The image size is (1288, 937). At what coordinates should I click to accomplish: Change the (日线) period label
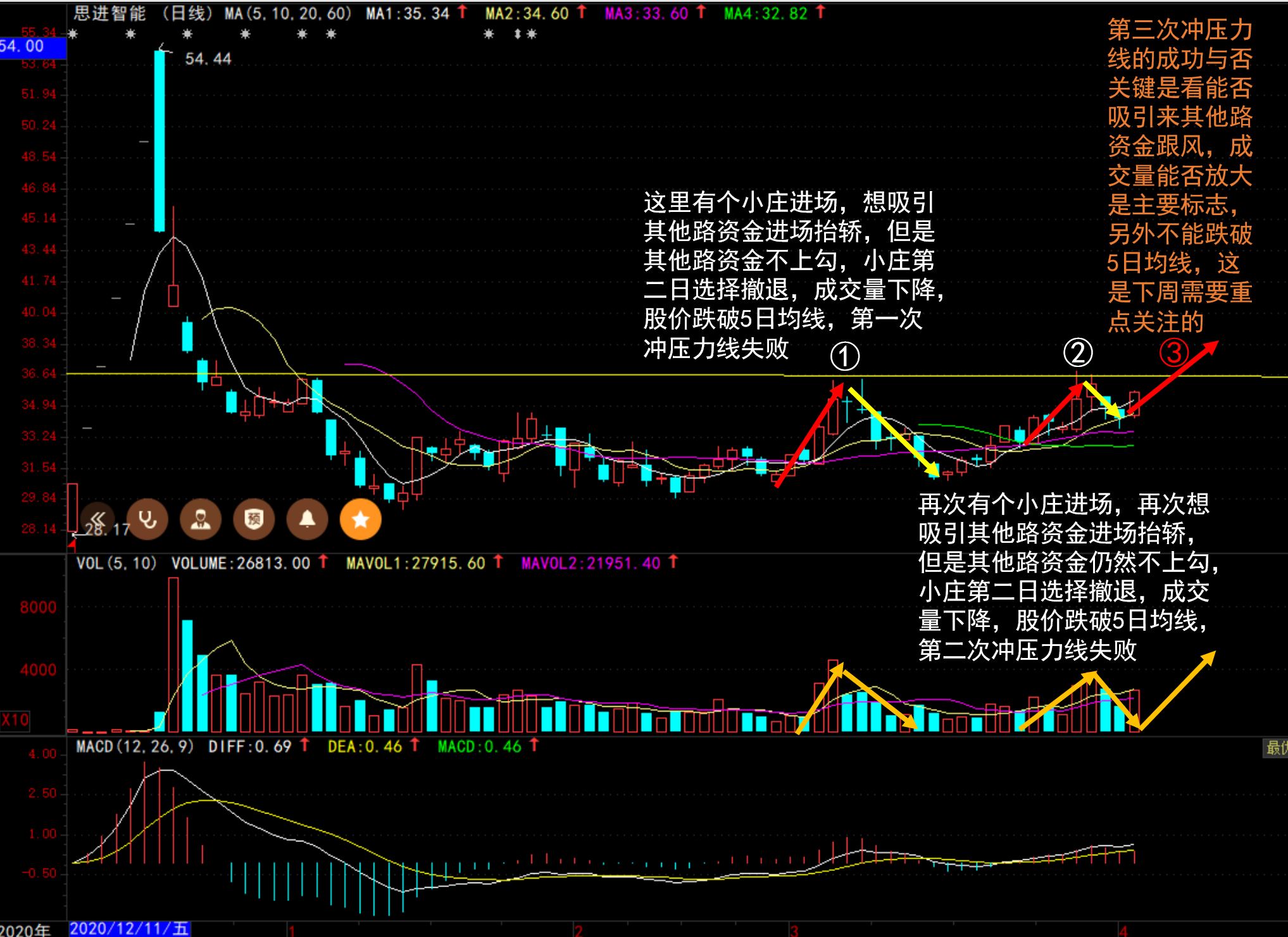(x=187, y=13)
